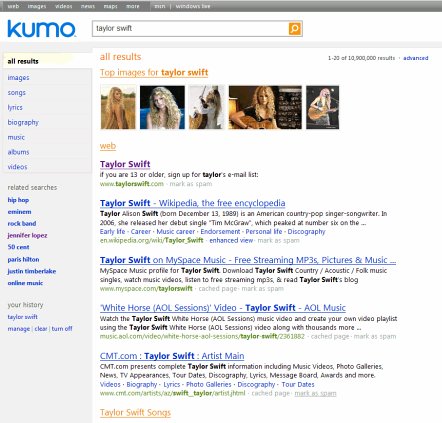Click the orange search magnifier button

click(295, 29)
